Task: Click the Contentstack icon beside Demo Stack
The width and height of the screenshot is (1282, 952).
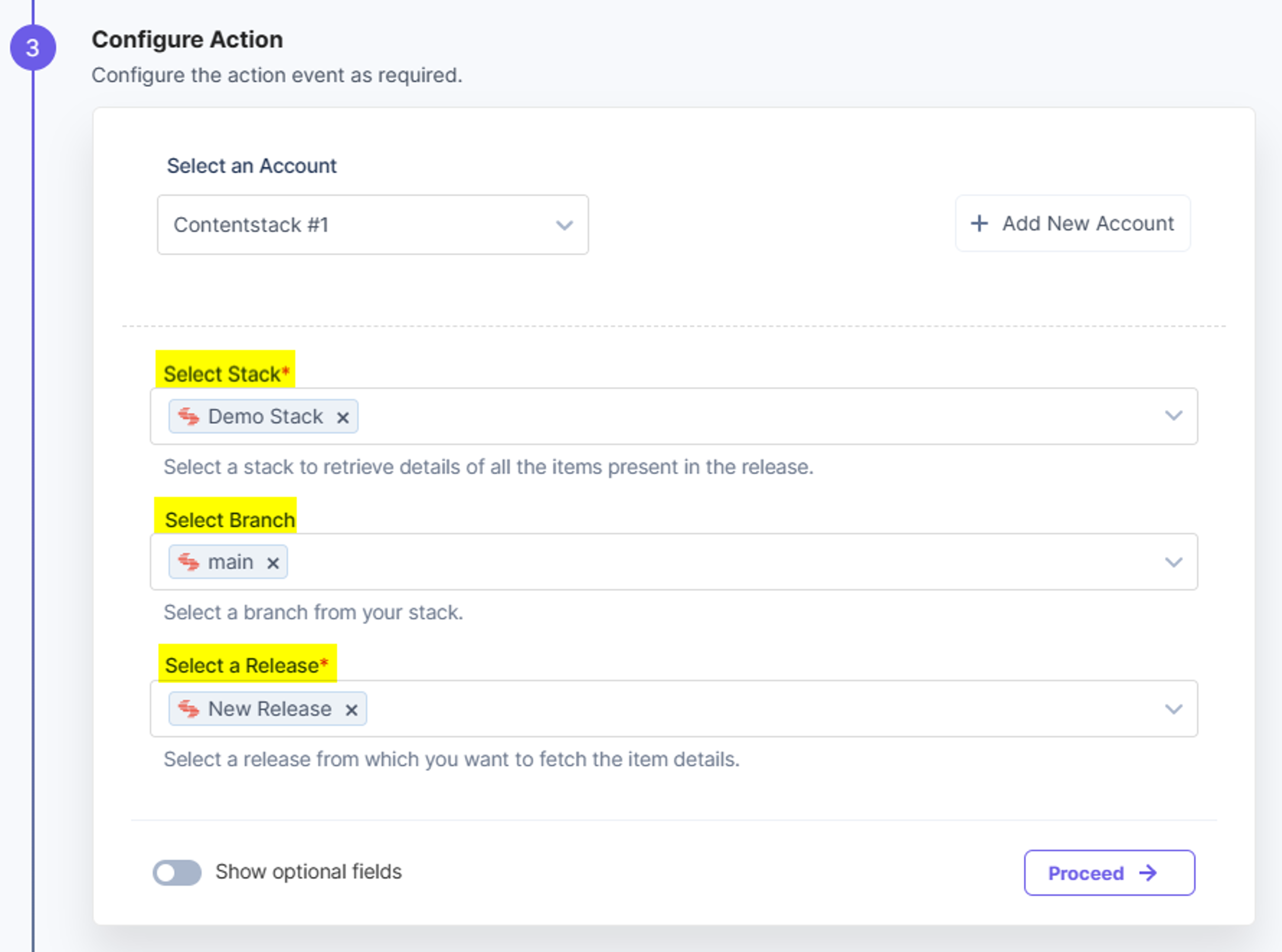Action: click(x=188, y=416)
